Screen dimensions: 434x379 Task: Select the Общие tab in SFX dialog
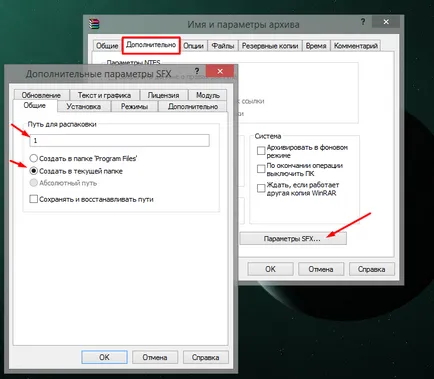[35, 106]
